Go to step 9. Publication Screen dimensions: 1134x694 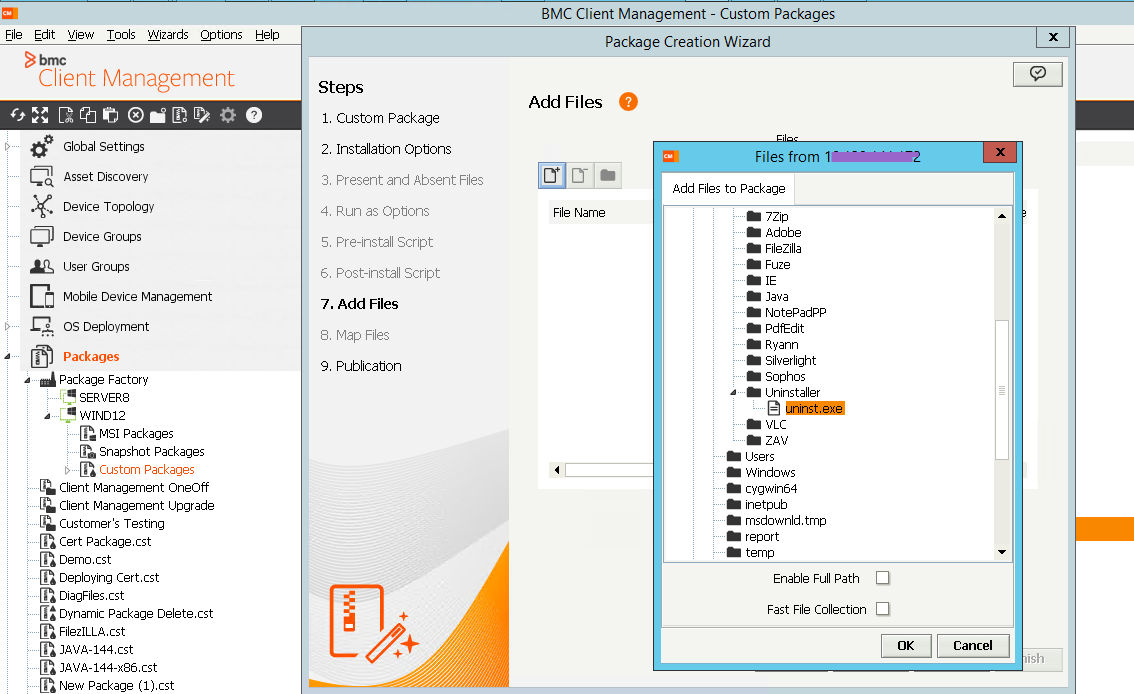(361, 366)
